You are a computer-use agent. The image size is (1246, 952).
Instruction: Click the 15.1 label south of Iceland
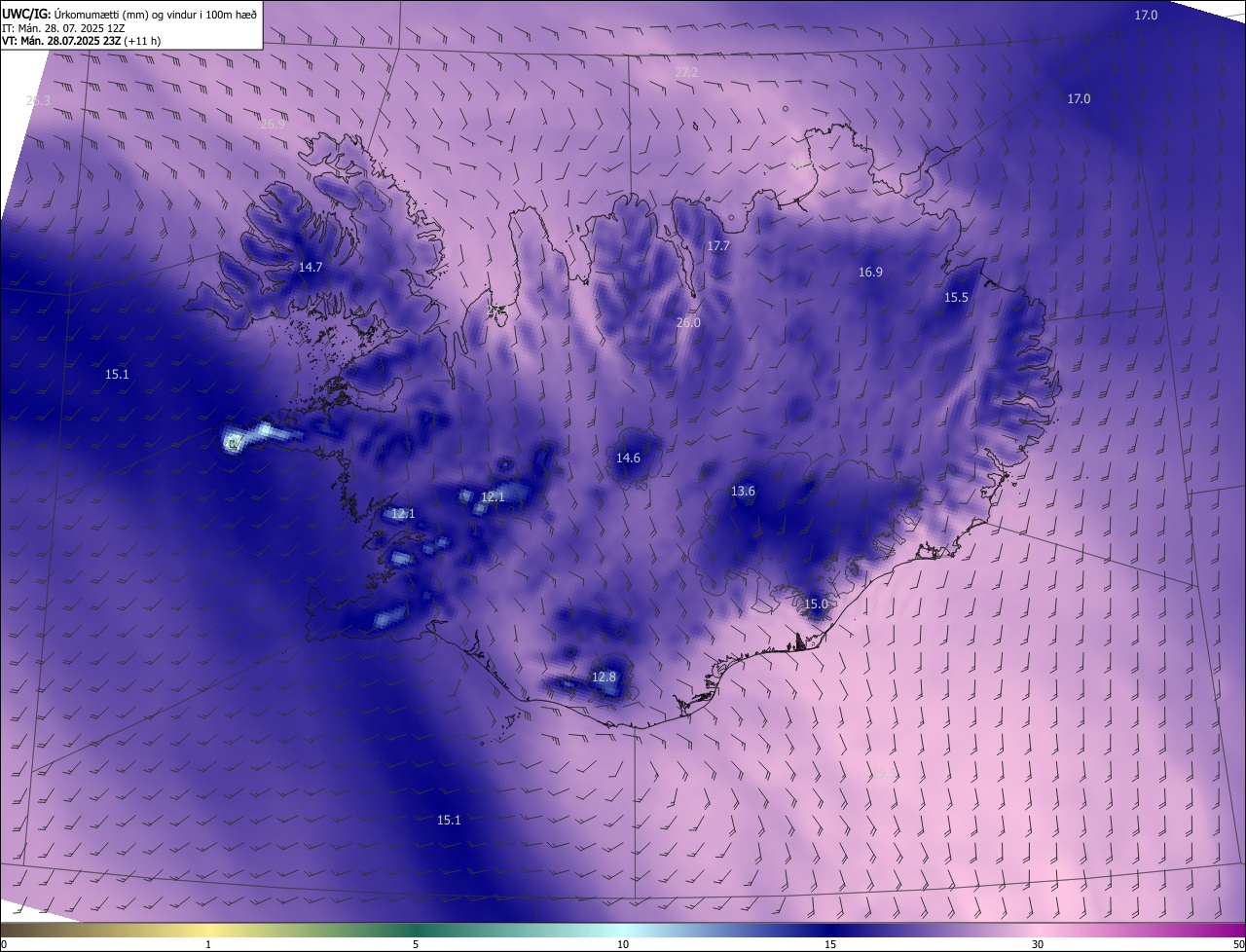pyautogui.click(x=449, y=821)
